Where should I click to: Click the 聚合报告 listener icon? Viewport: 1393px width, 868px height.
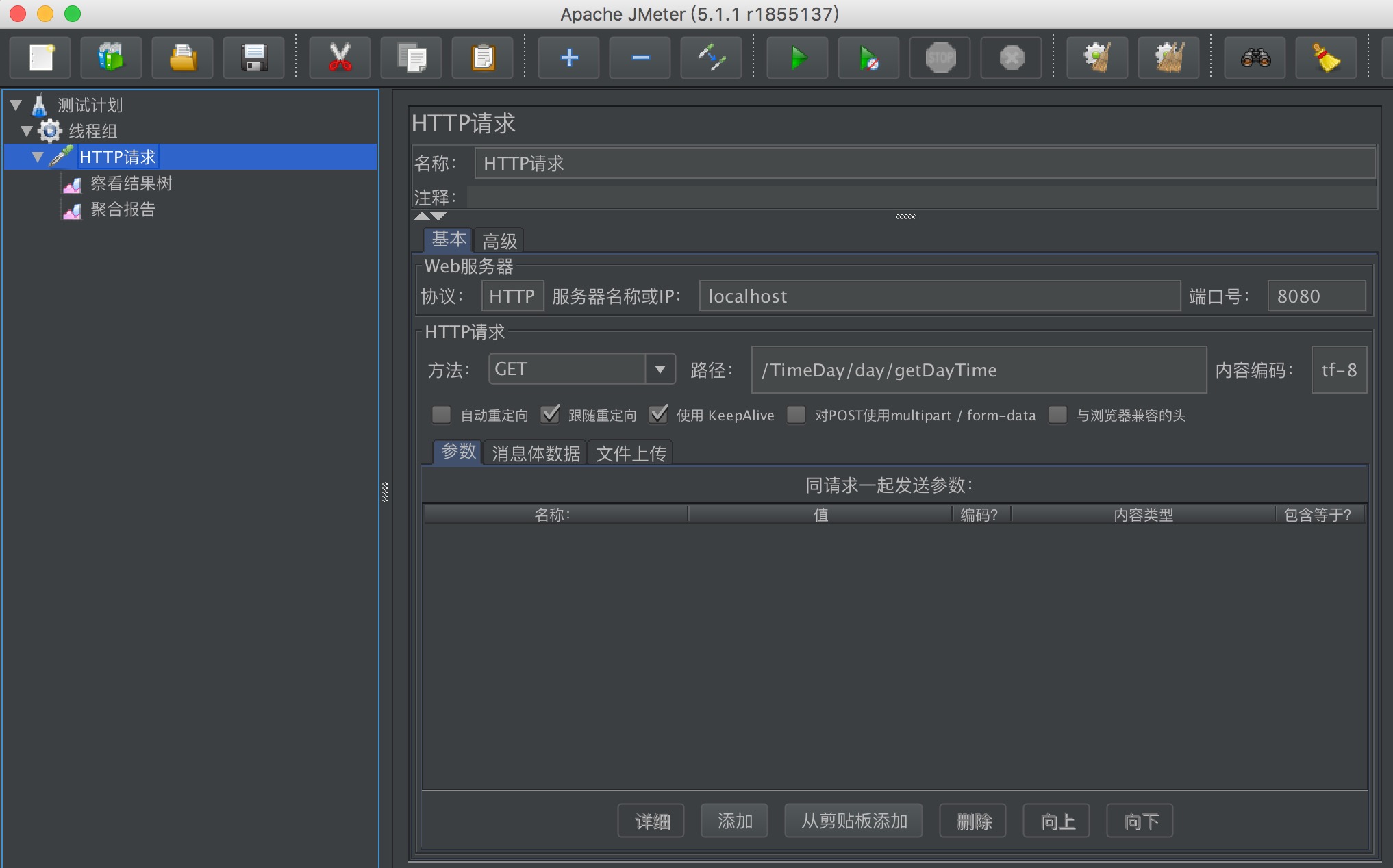pos(72,210)
